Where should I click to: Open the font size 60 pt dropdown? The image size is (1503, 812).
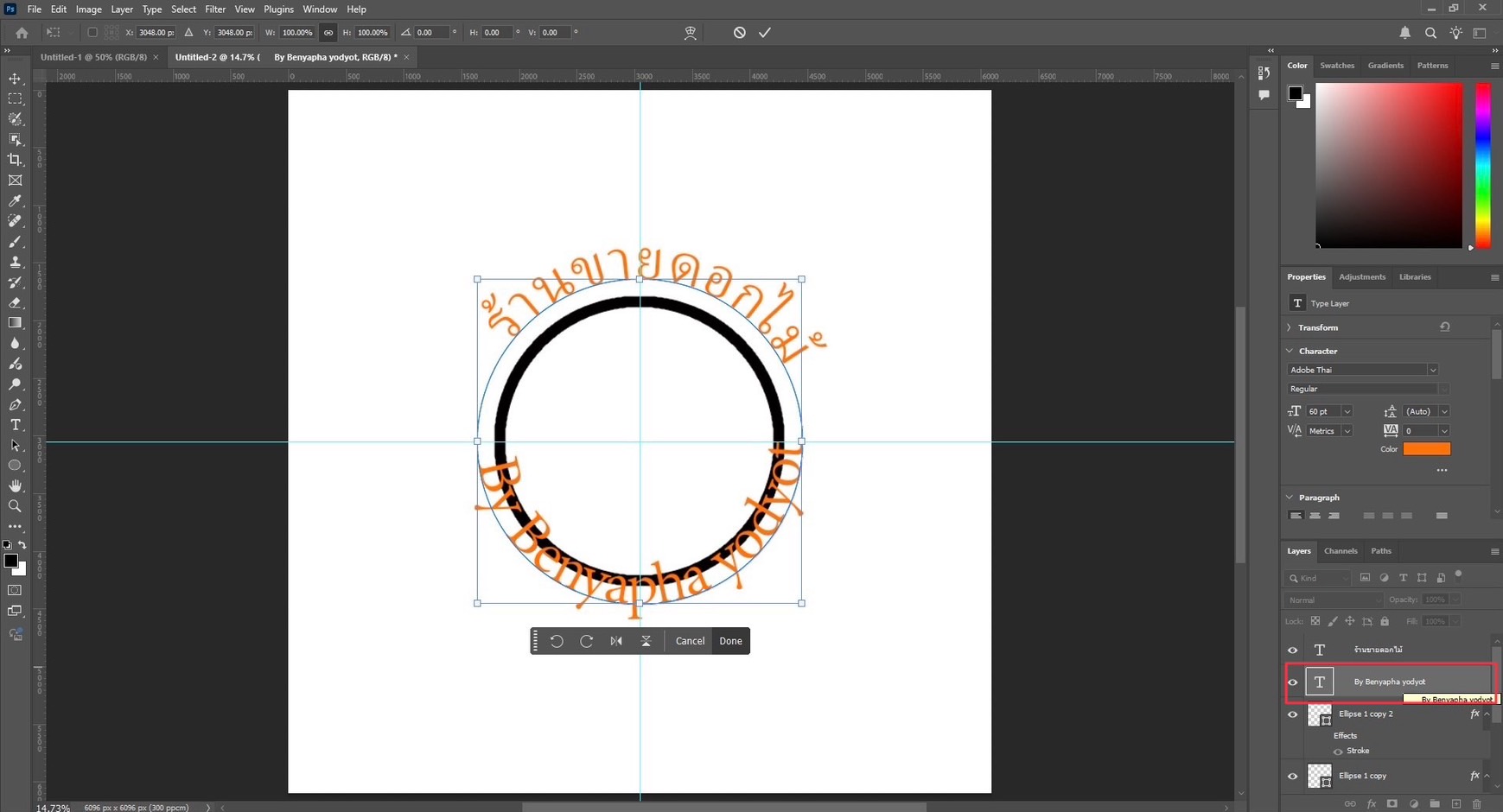coord(1347,411)
